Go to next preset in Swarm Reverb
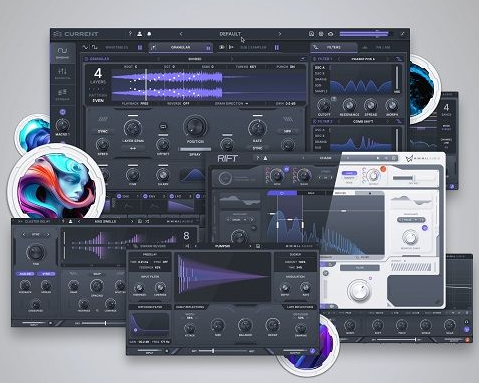The image size is (479, 383). (x=250, y=246)
